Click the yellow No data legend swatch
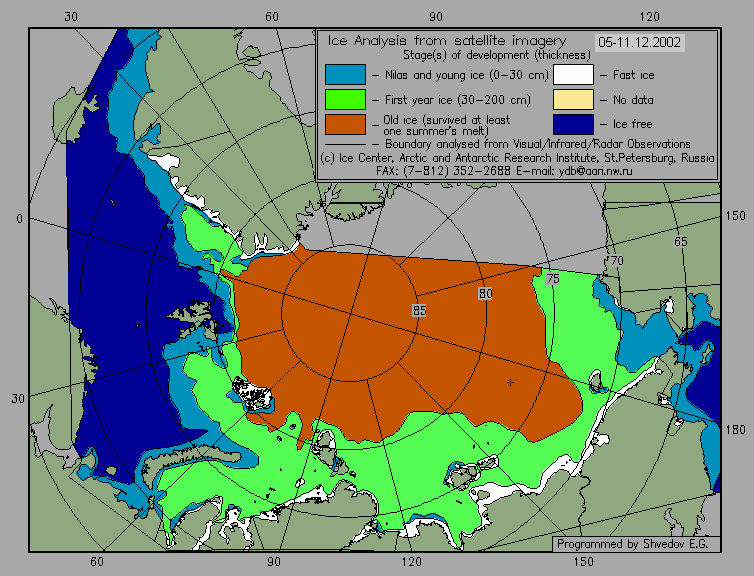 (573, 99)
